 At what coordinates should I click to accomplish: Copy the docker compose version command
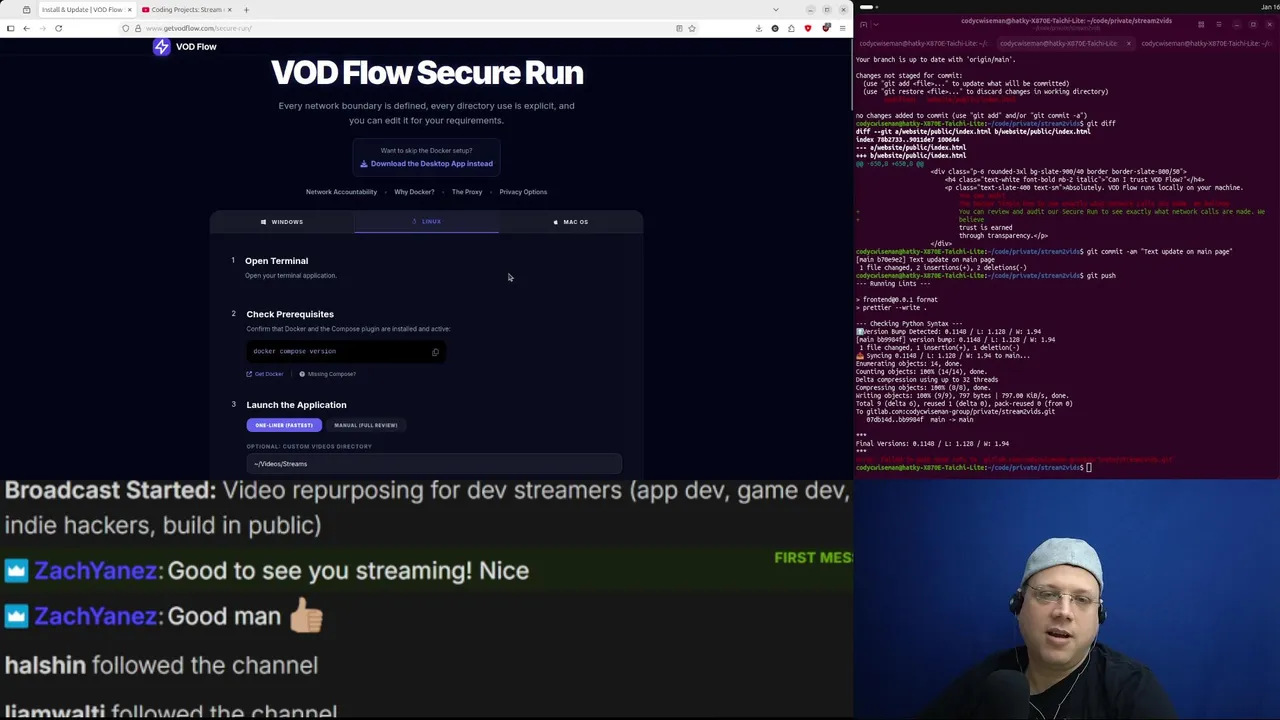coord(435,352)
